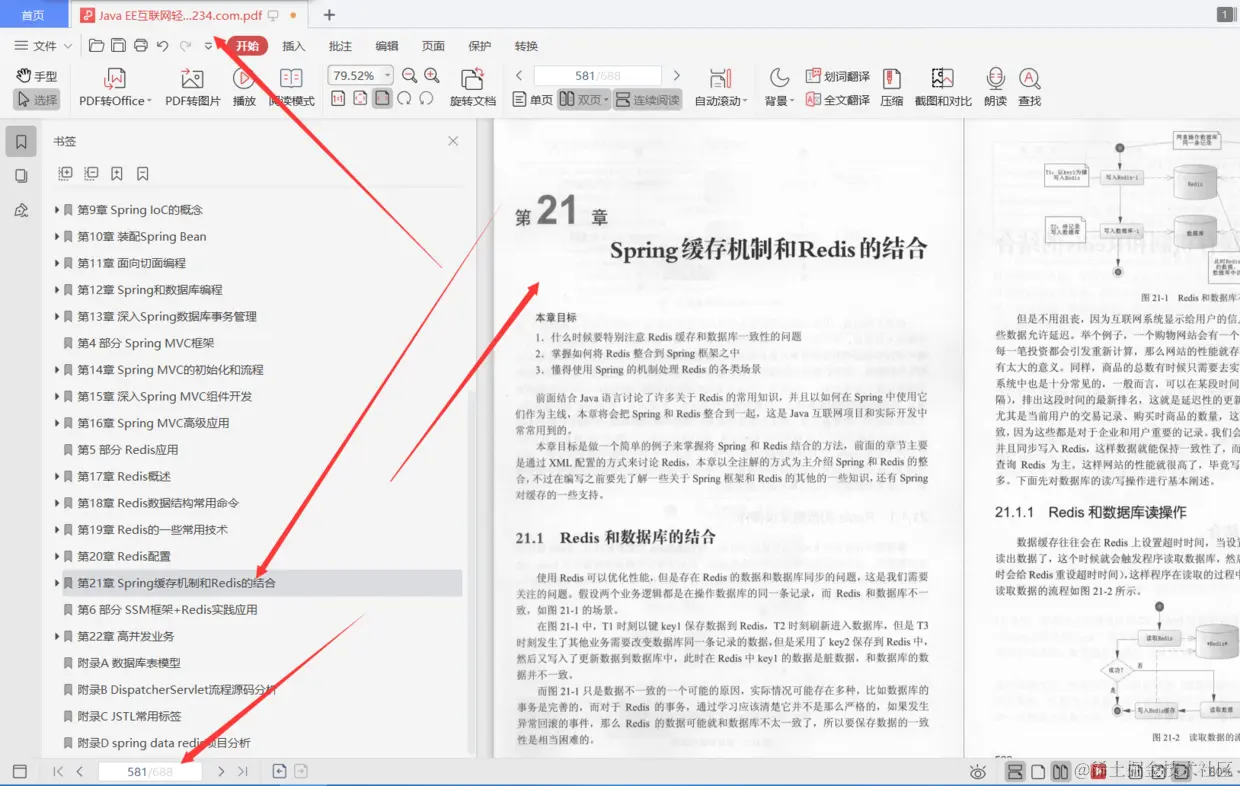
Task: Expand 第20章 Redis配置 bookmark
Action: click(57, 557)
